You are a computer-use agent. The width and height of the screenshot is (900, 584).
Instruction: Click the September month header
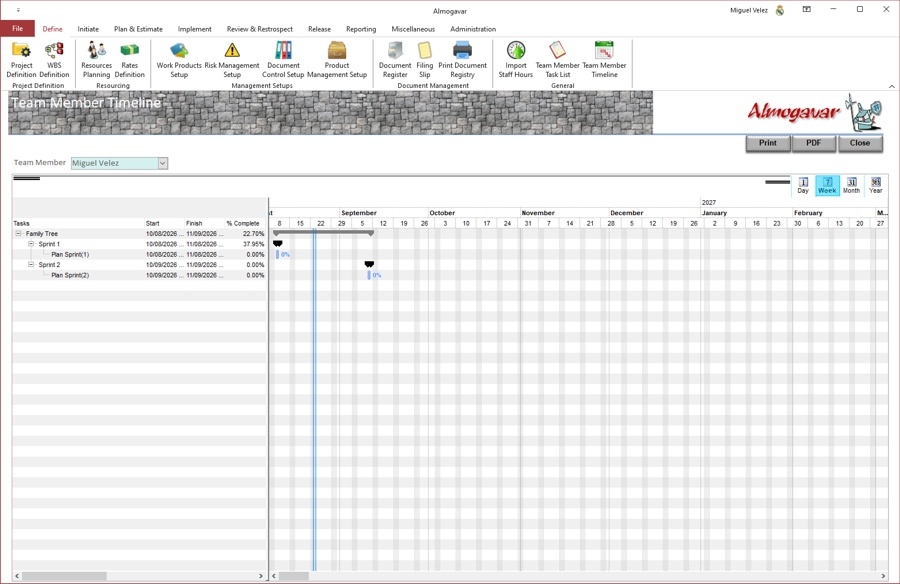[x=383, y=213]
